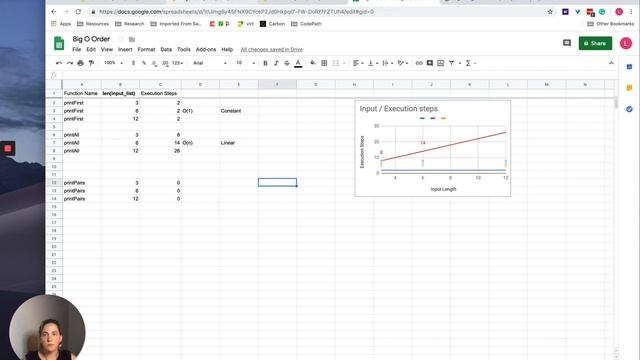Open the text color picker

click(298, 63)
